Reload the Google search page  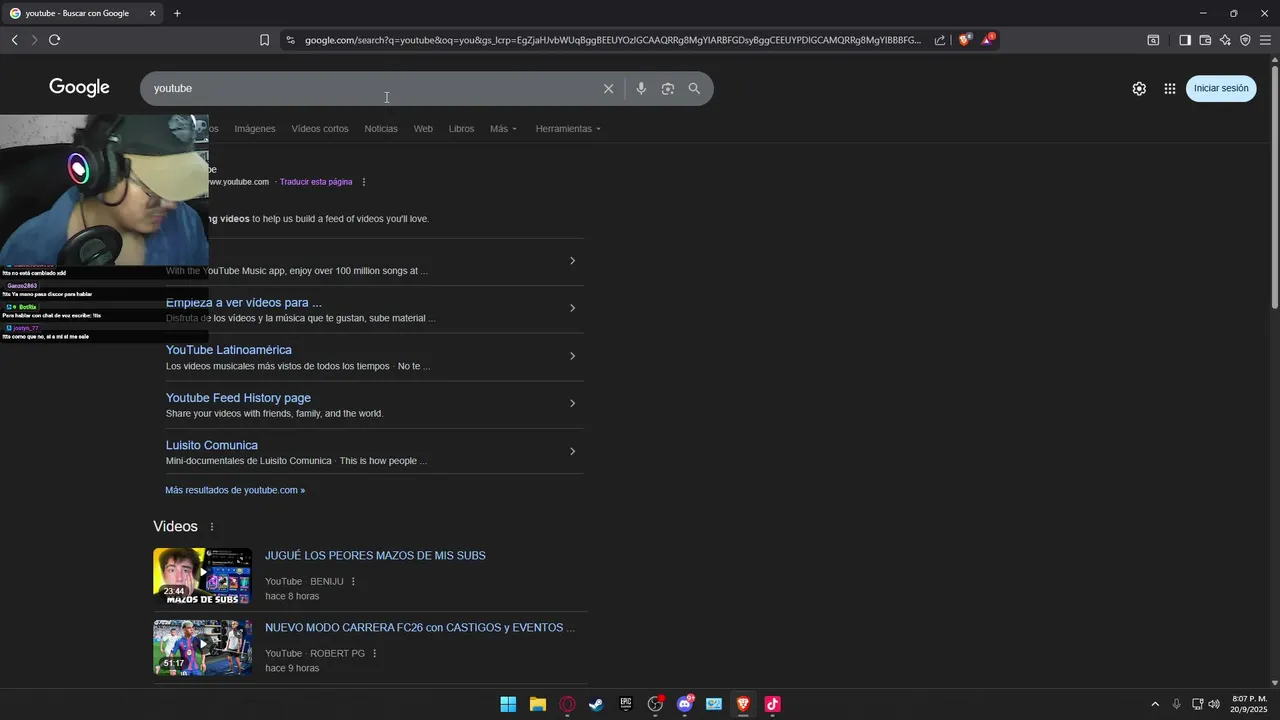click(x=54, y=40)
